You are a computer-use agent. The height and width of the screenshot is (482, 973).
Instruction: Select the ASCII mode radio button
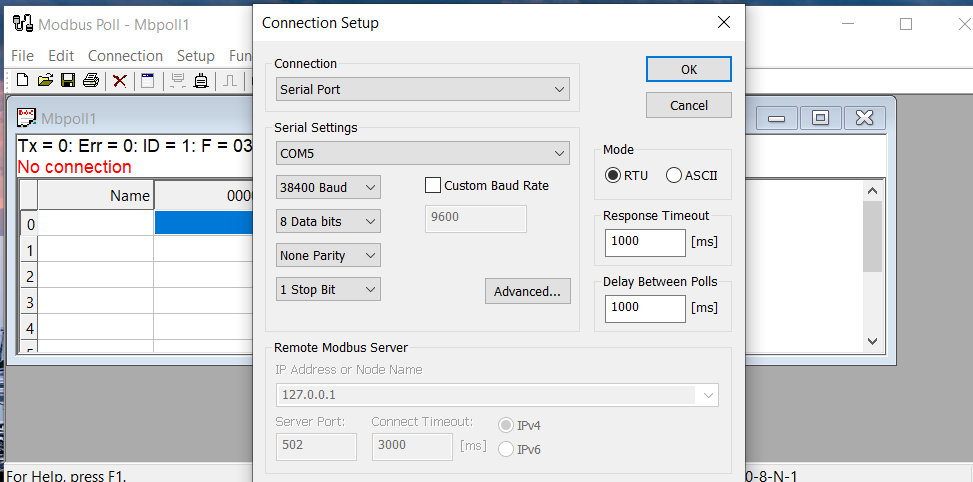[x=674, y=175]
